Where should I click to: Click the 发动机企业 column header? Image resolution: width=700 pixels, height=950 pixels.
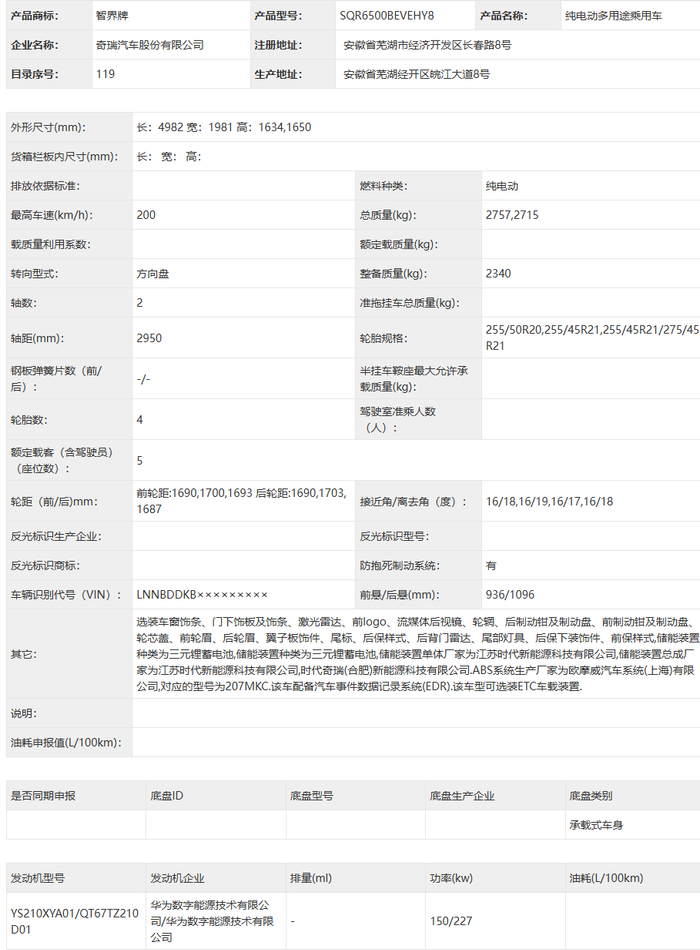pyautogui.click(x=177, y=878)
